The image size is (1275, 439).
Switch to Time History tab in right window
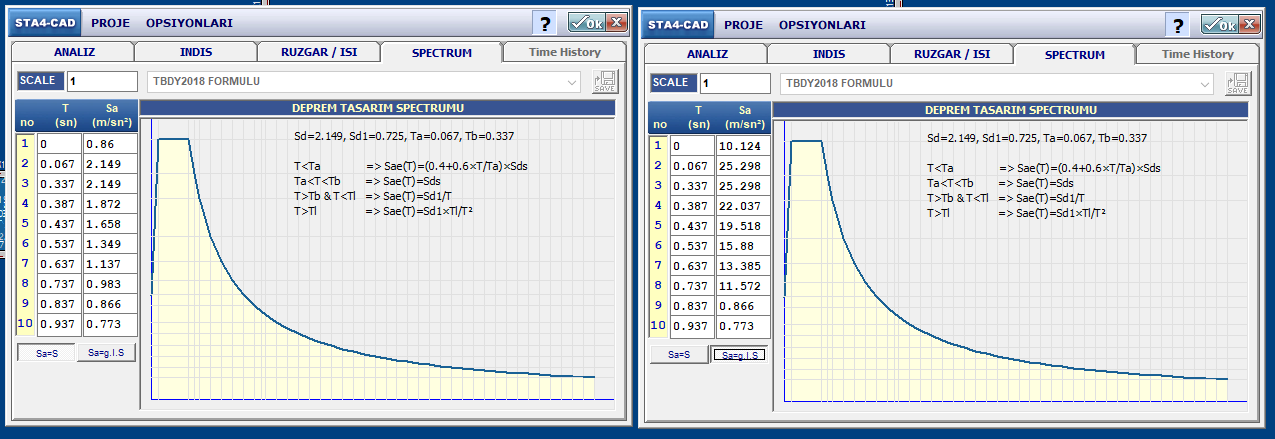click(x=1197, y=54)
